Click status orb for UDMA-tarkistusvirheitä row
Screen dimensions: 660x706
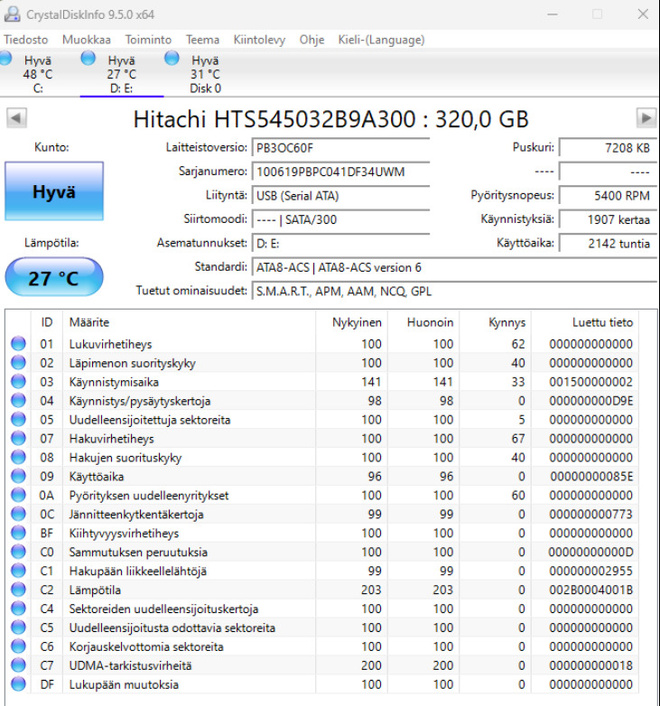coord(18,665)
